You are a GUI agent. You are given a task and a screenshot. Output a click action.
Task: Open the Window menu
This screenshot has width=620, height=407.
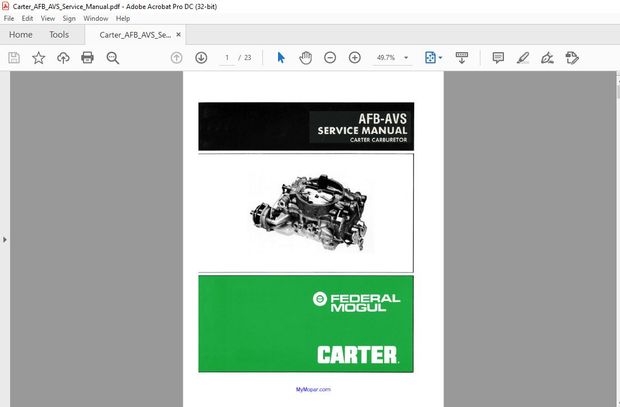pos(96,19)
